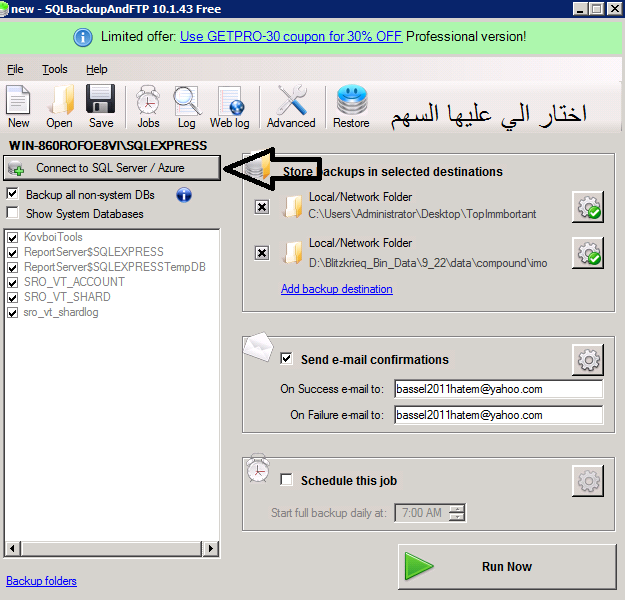Open the File menu
The height and width of the screenshot is (600, 625).
coord(15,69)
